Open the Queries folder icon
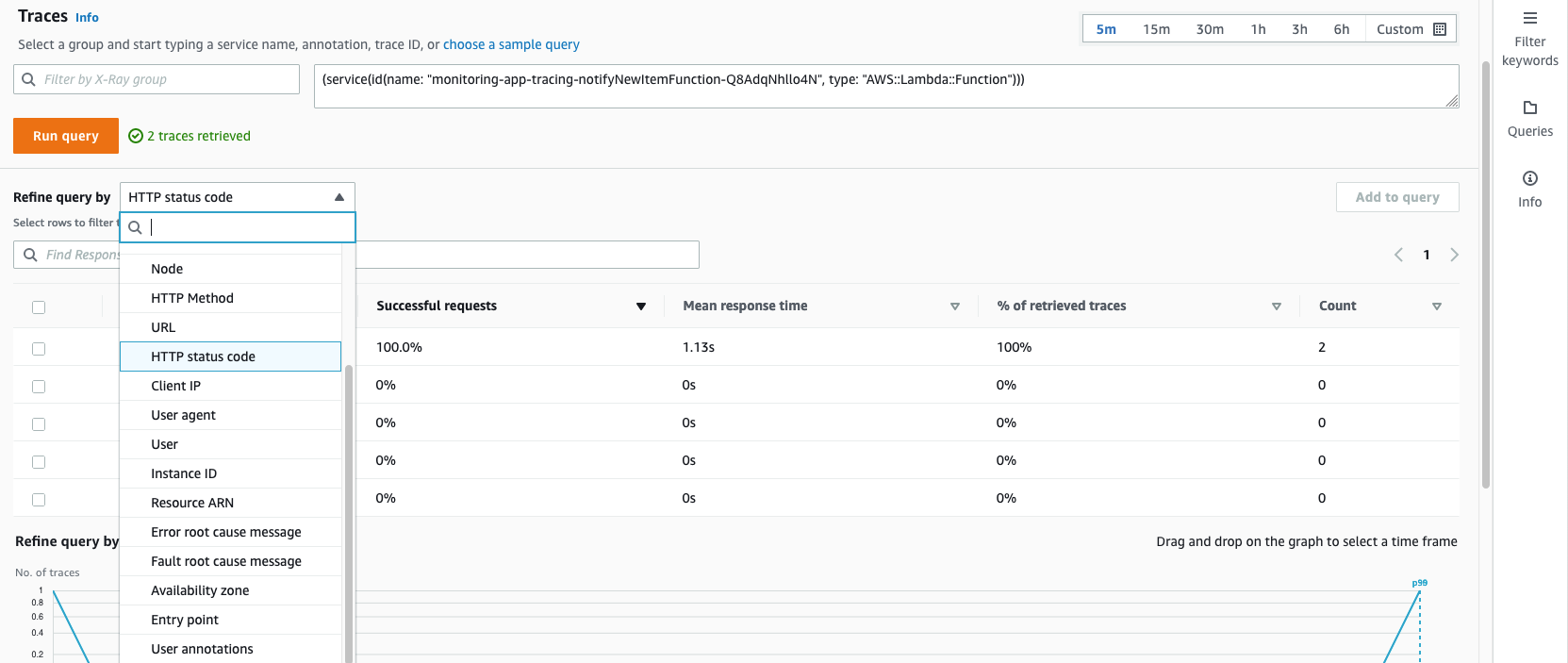 coord(1529,108)
